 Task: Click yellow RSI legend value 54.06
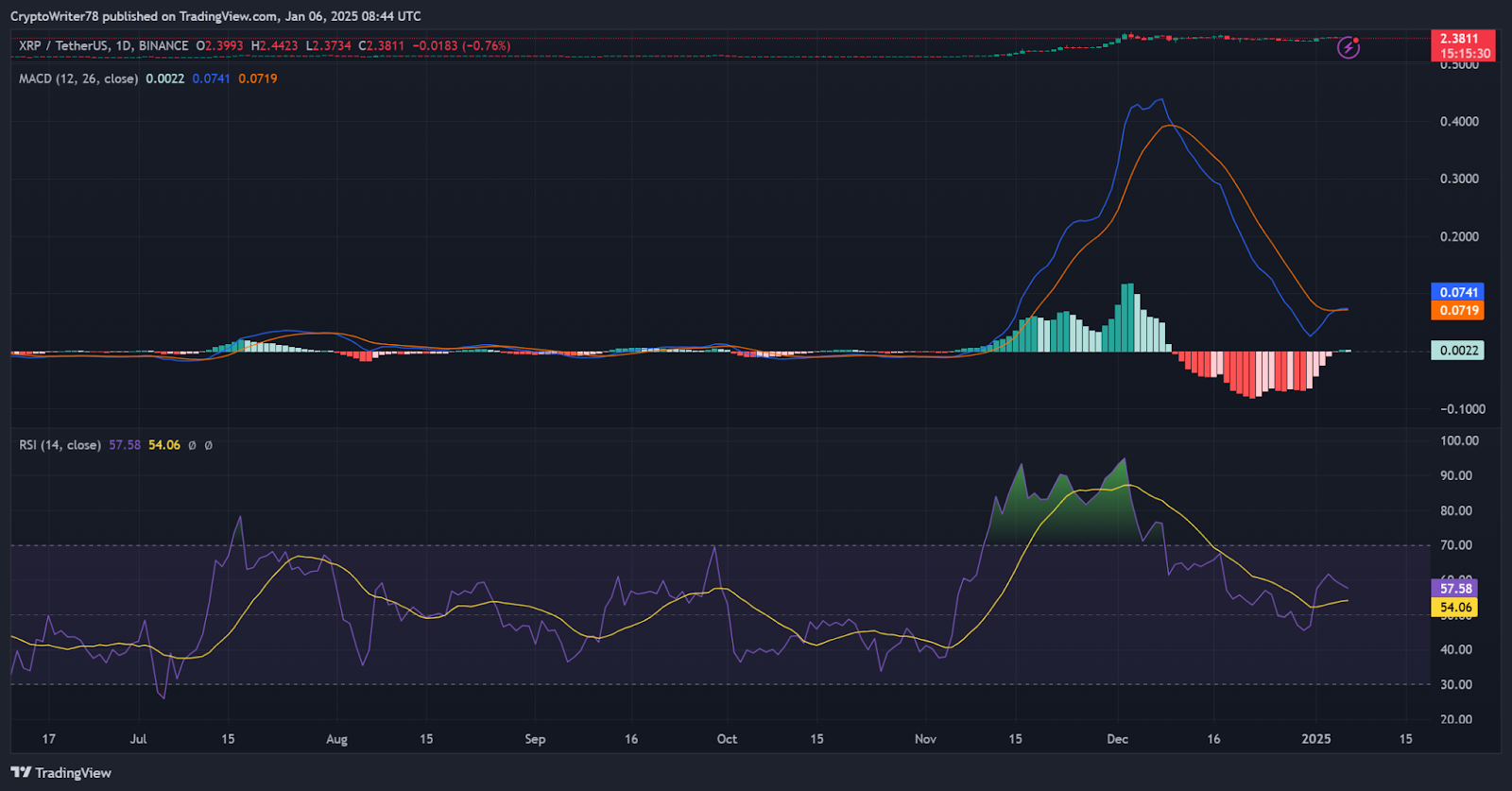click(164, 445)
